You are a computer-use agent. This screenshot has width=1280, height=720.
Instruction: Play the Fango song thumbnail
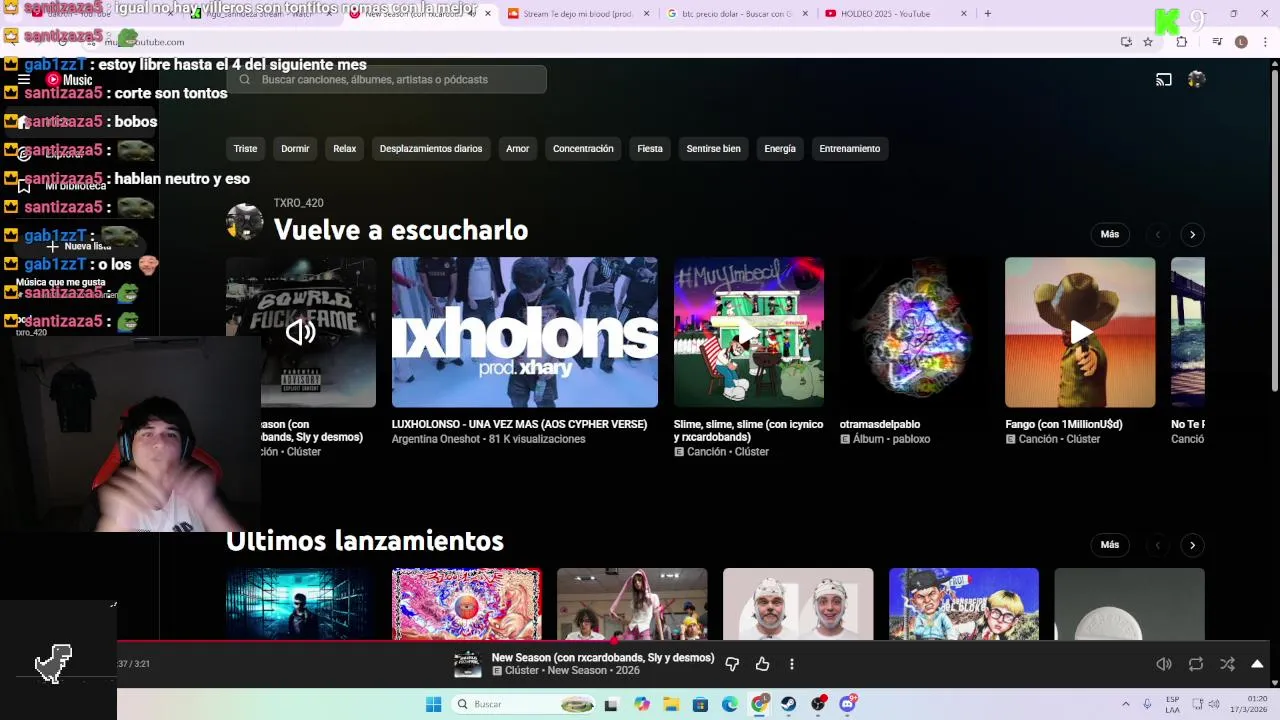tap(1080, 332)
